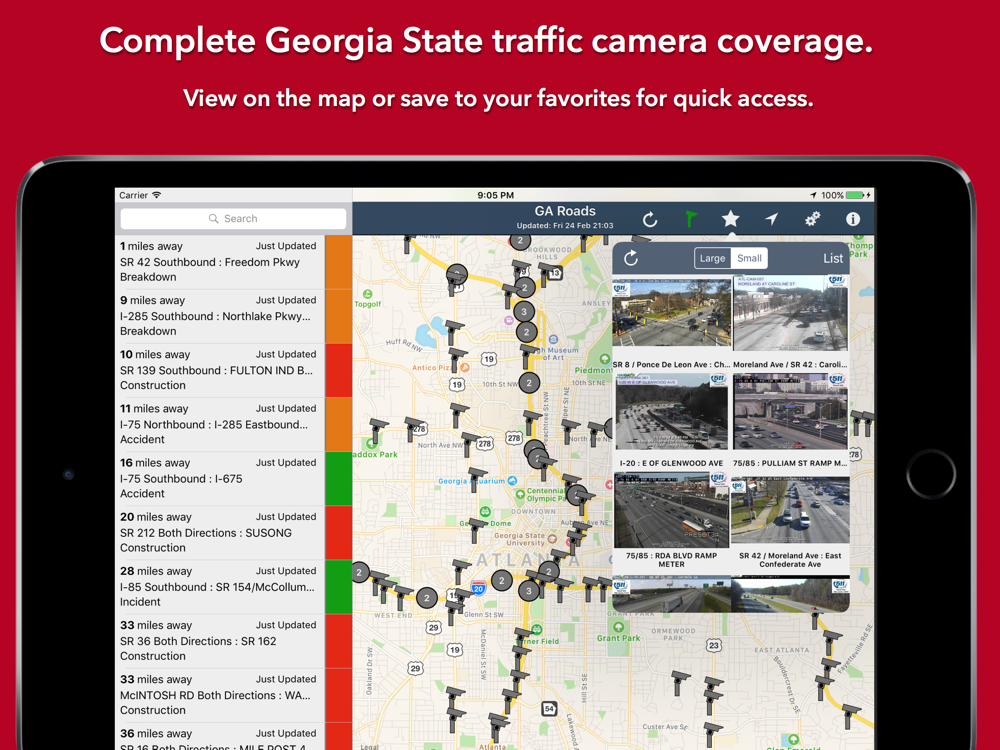The width and height of the screenshot is (1000, 750).
Task: Tap orange severity bar for SR 42
Action: [x=339, y=262]
